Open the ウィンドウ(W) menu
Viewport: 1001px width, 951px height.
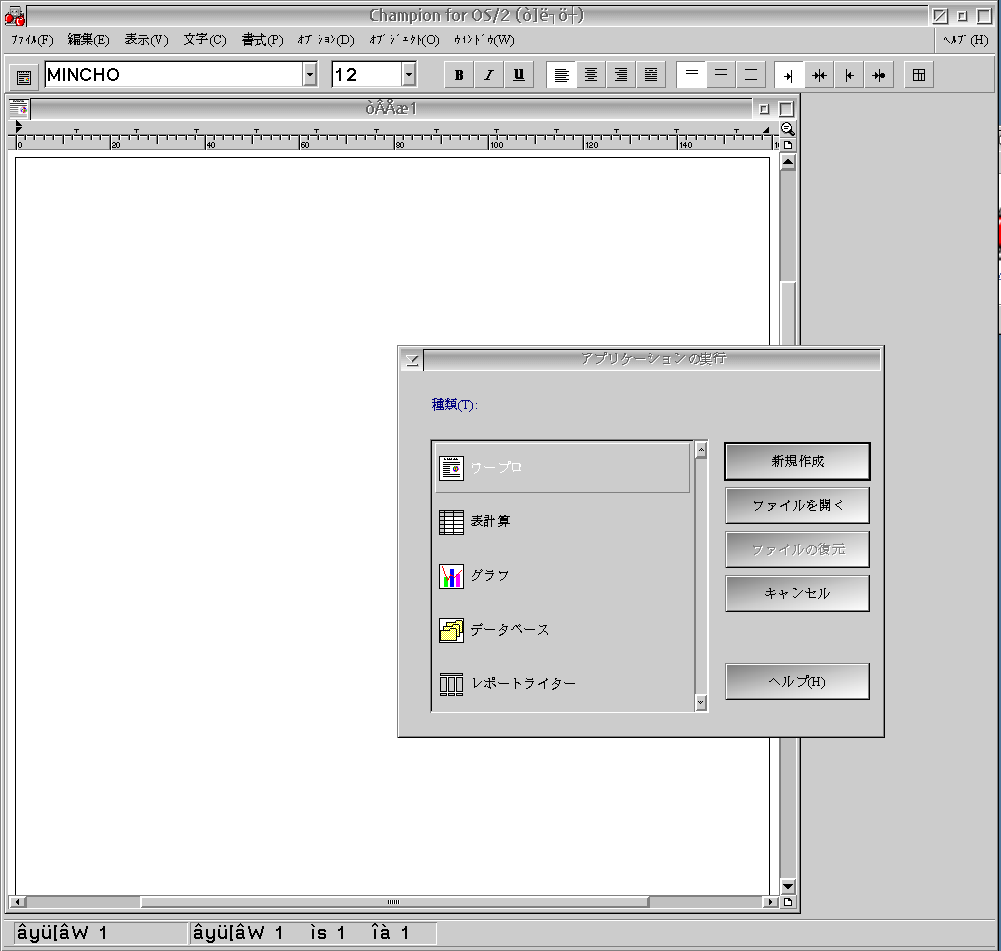[x=484, y=40]
